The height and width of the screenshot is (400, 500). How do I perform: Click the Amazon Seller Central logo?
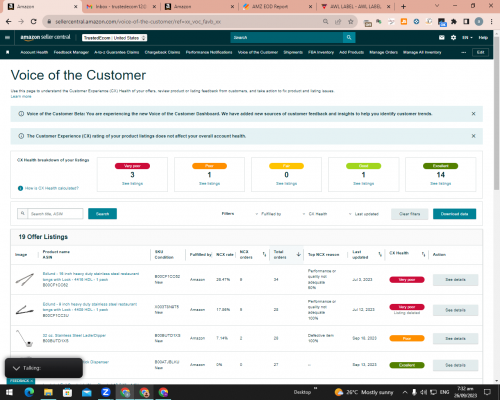coord(45,37)
